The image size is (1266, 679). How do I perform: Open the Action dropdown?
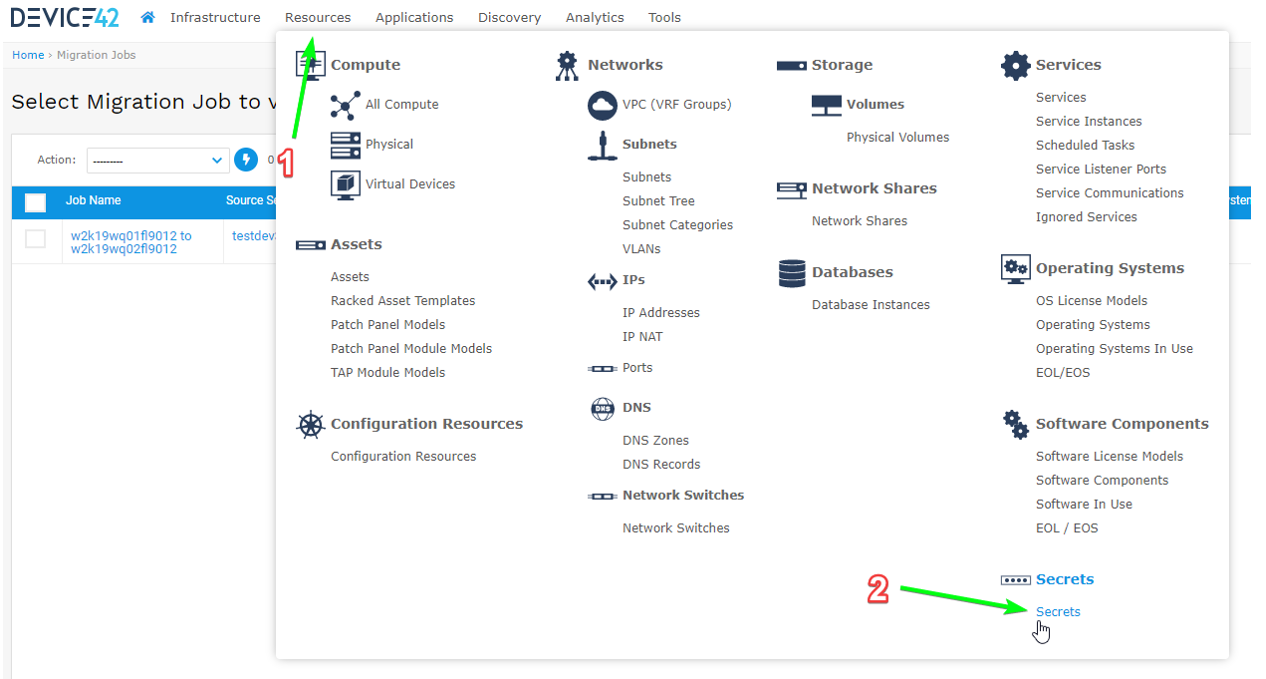(158, 160)
